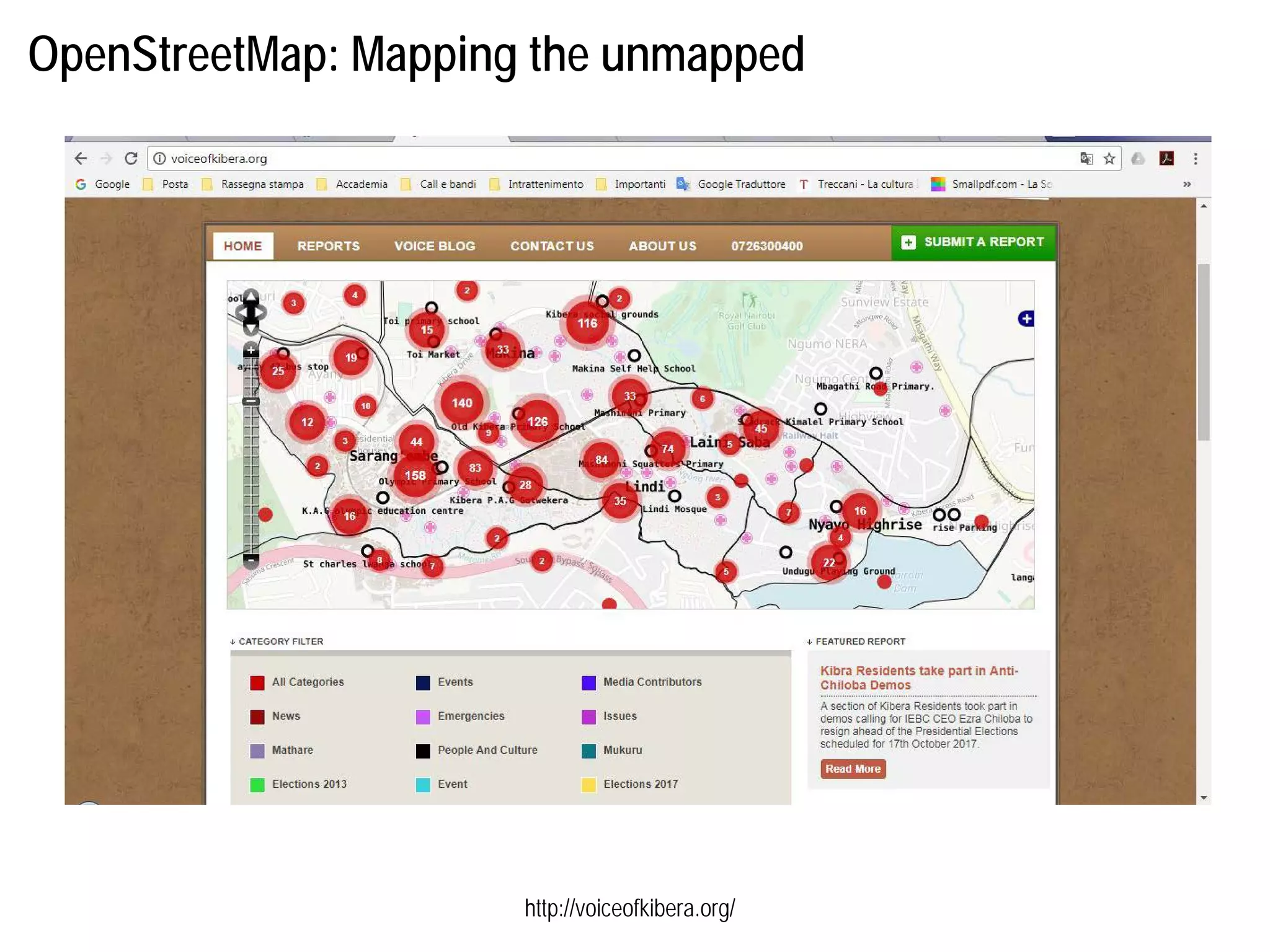Click the 35 reports cluster marker
The height and width of the screenshot is (952, 1270).
[620, 501]
